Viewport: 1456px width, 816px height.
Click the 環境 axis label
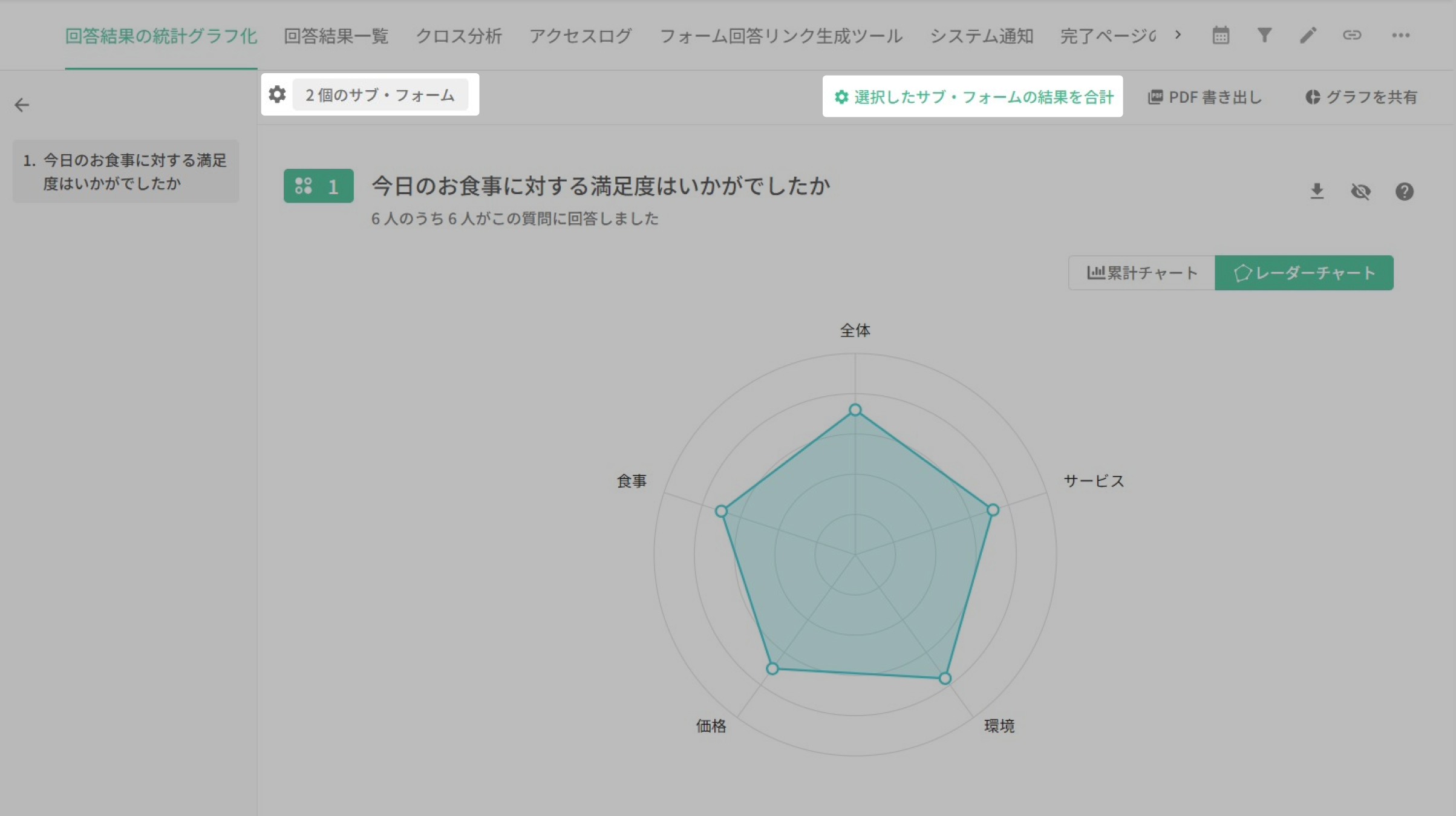(999, 726)
